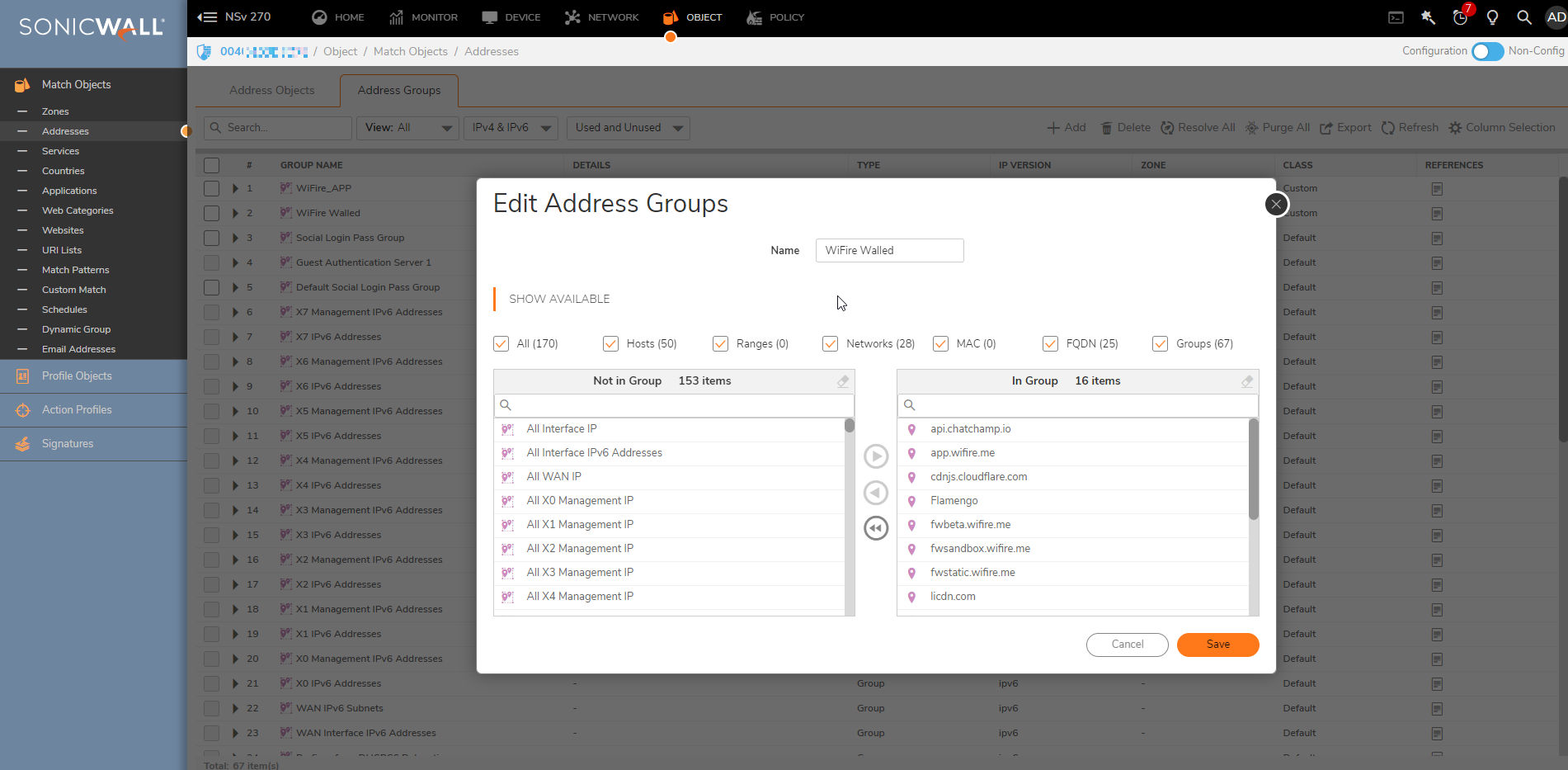
Task: Close the Edit Address Groups dialog
Action: [x=1276, y=204]
